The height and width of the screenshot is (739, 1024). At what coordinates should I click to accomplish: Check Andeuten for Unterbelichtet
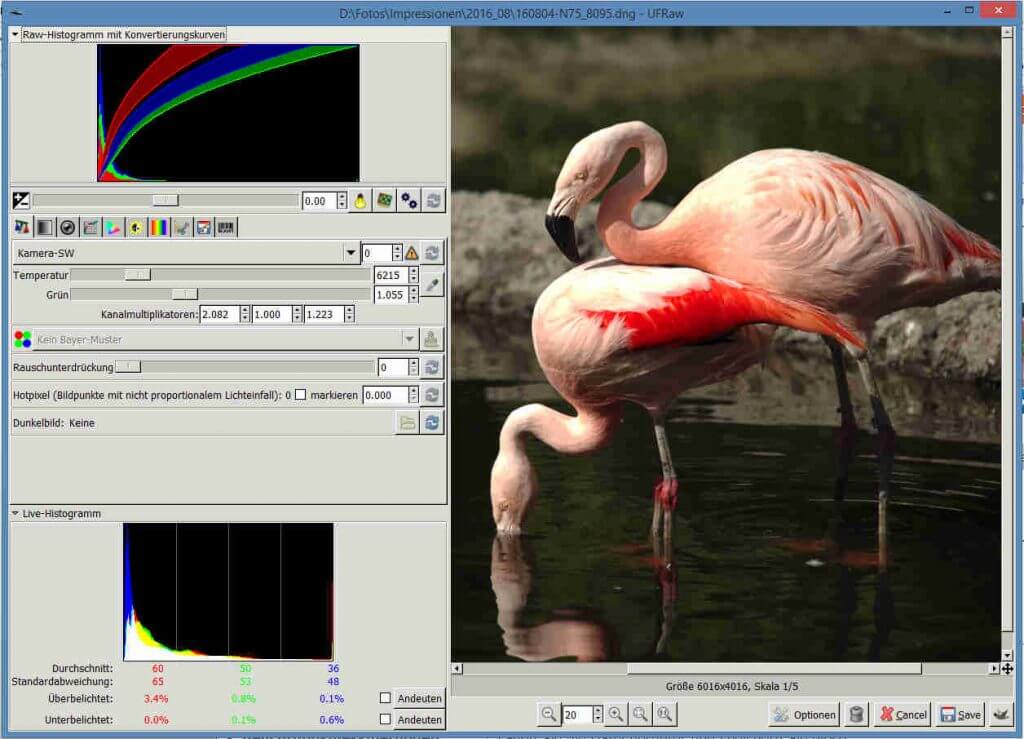tap(385, 719)
